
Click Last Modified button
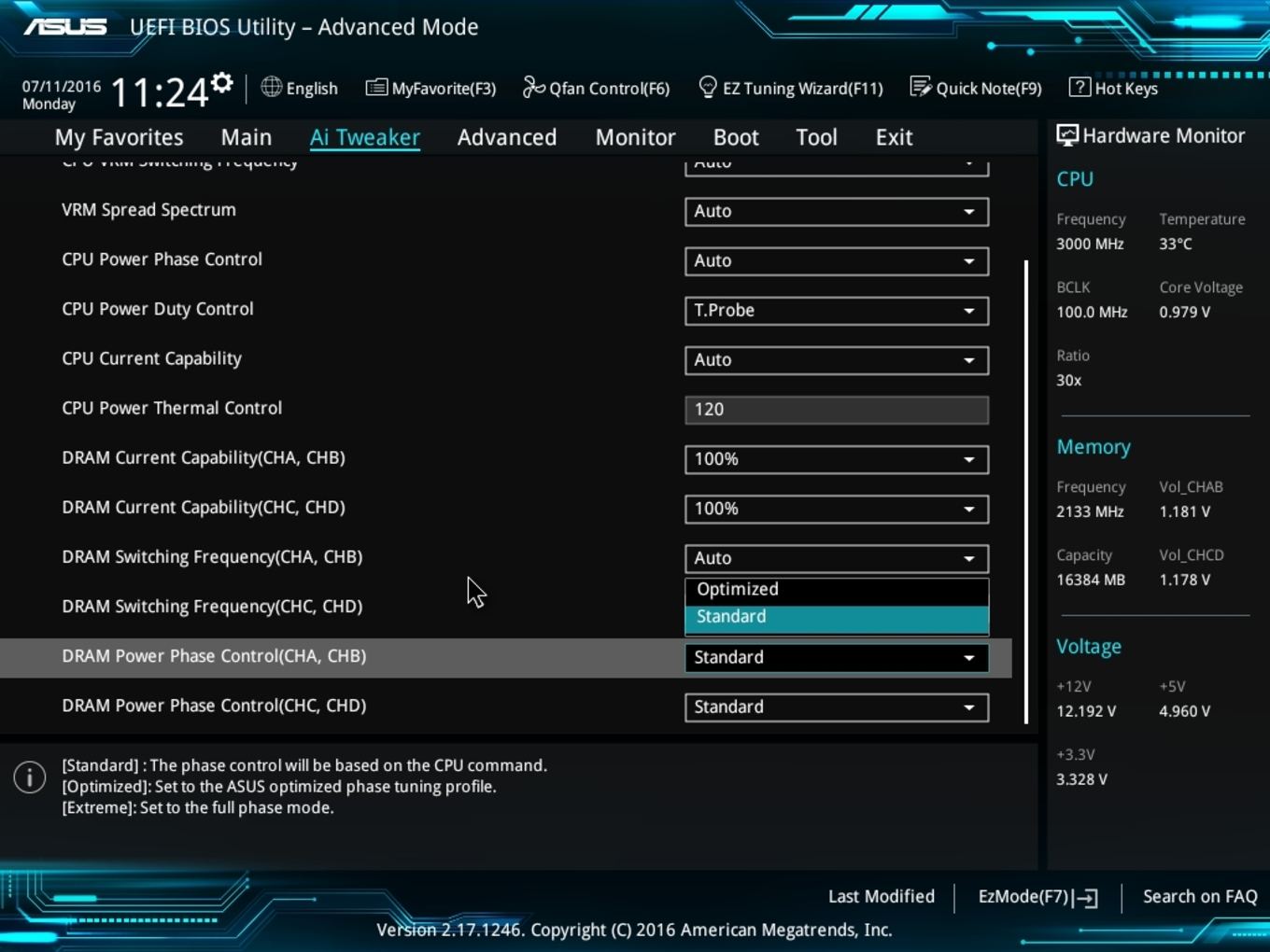[882, 896]
